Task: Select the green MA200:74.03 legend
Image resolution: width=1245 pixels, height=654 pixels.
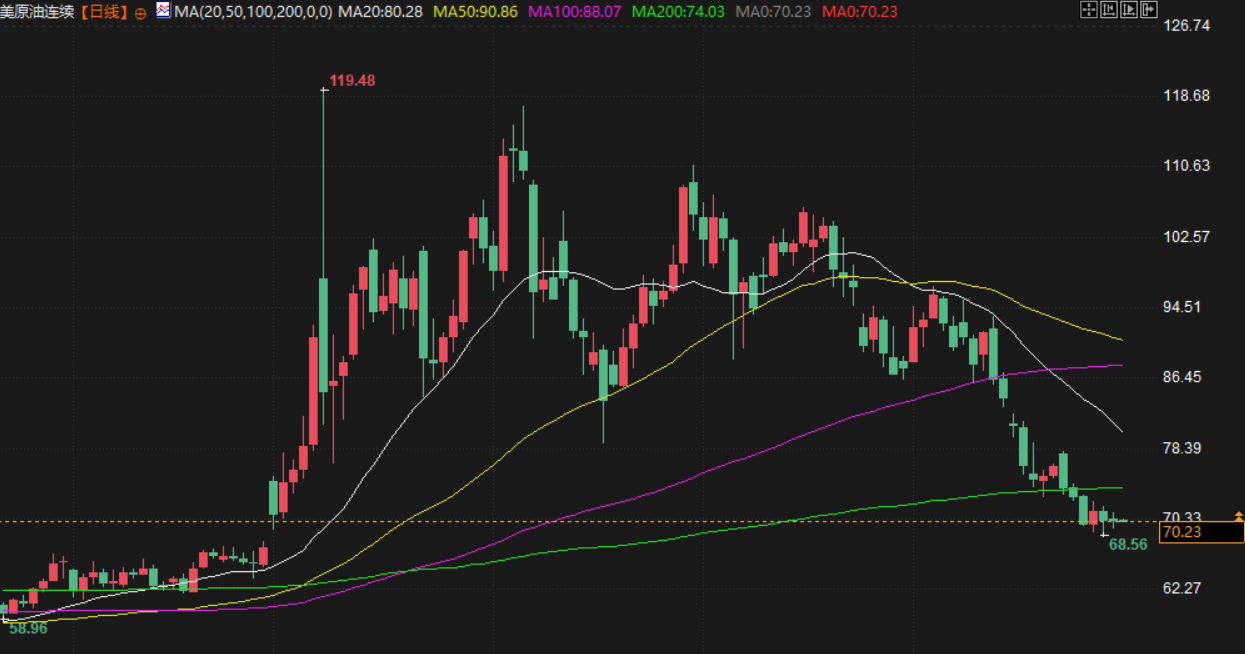Action: (680, 12)
